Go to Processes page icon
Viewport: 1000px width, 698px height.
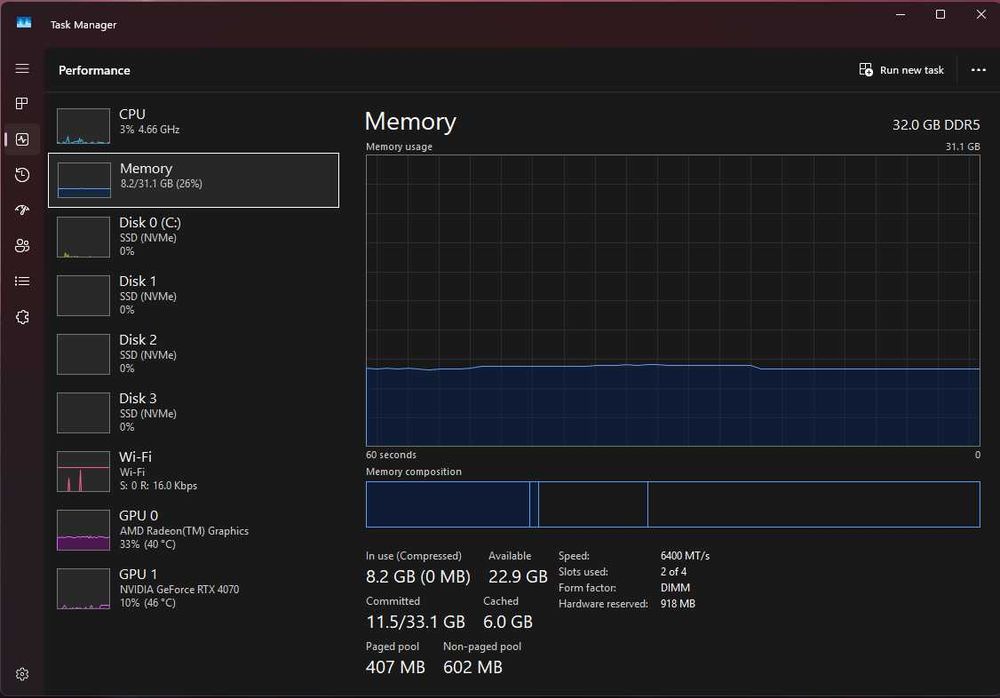point(22,103)
